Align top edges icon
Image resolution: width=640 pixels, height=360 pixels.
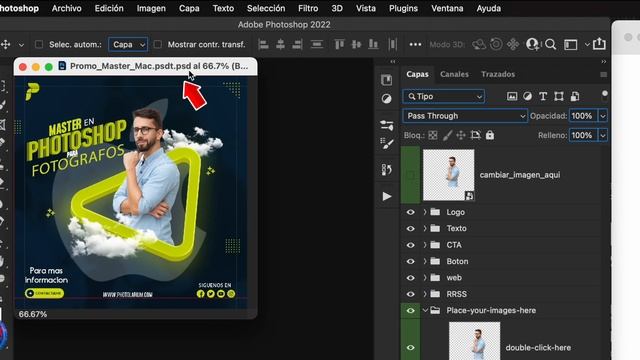click(x=339, y=44)
